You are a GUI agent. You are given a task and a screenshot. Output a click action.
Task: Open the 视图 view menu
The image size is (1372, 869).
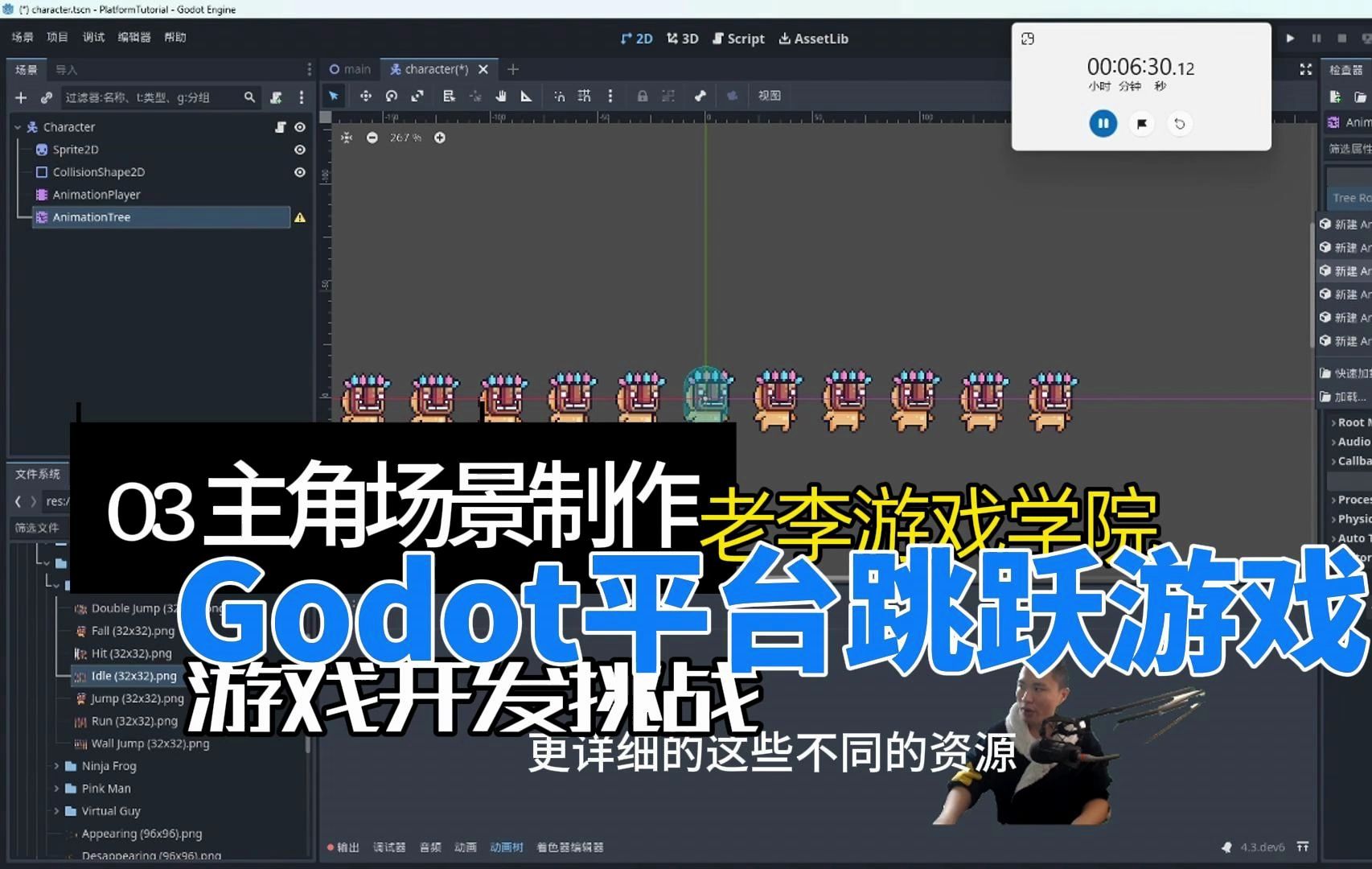pos(769,95)
